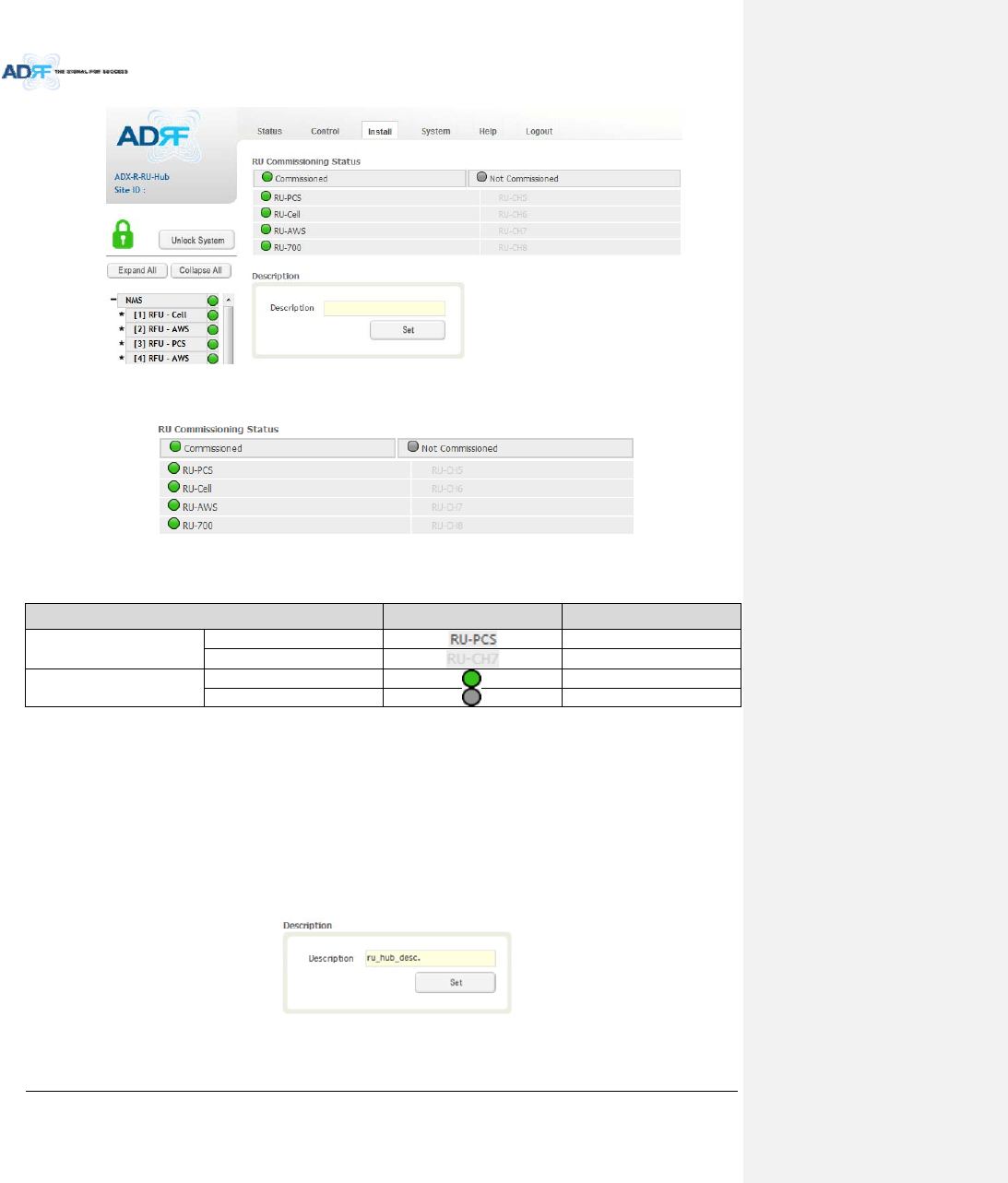Click Not Commissioned grey icon in the enlarged figure
The height and width of the screenshot is (1183, 1008).
coord(413,446)
